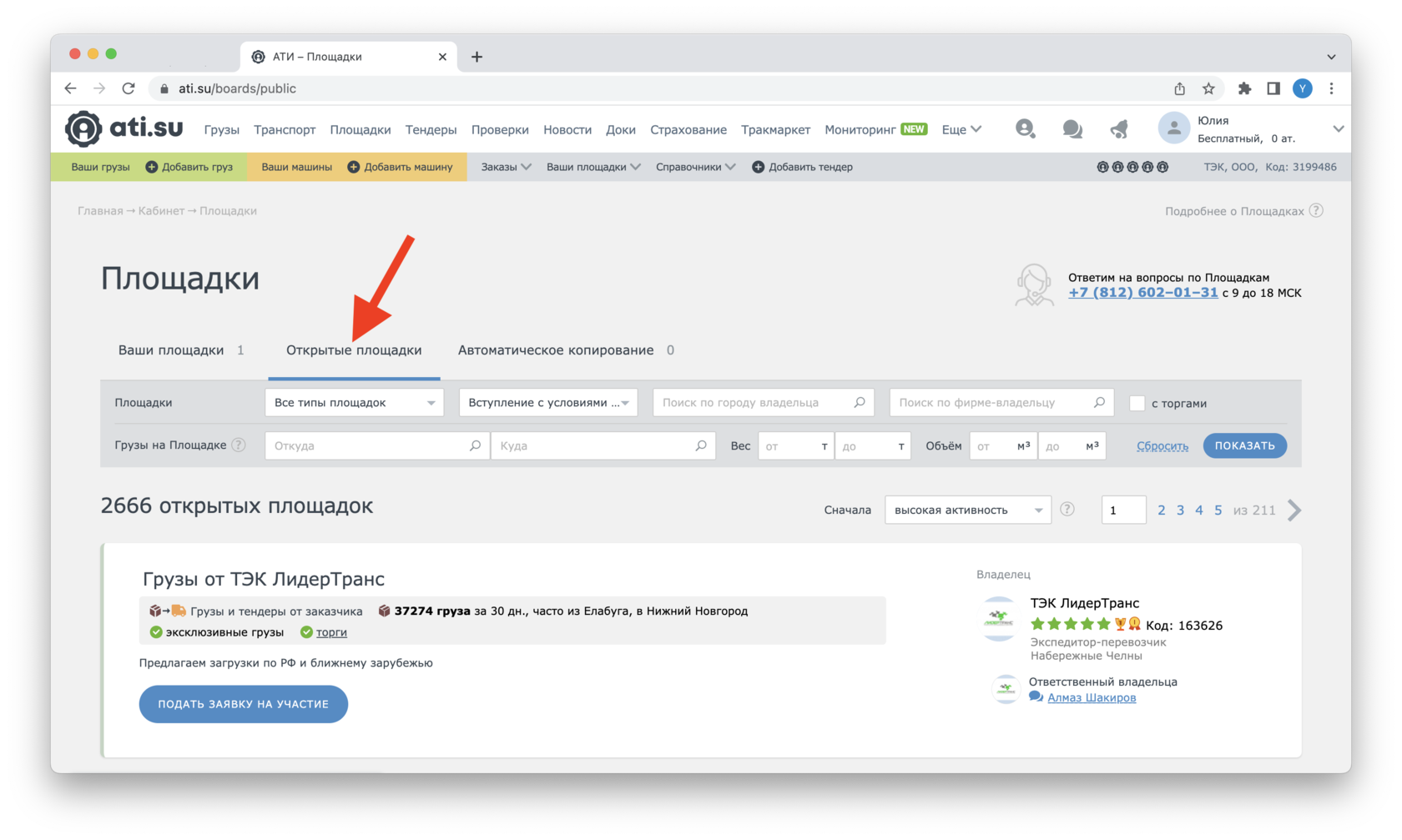Open the Алмаз Шакиров link
The width and height of the screenshot is (1402, 840).
coord(1092,697)
